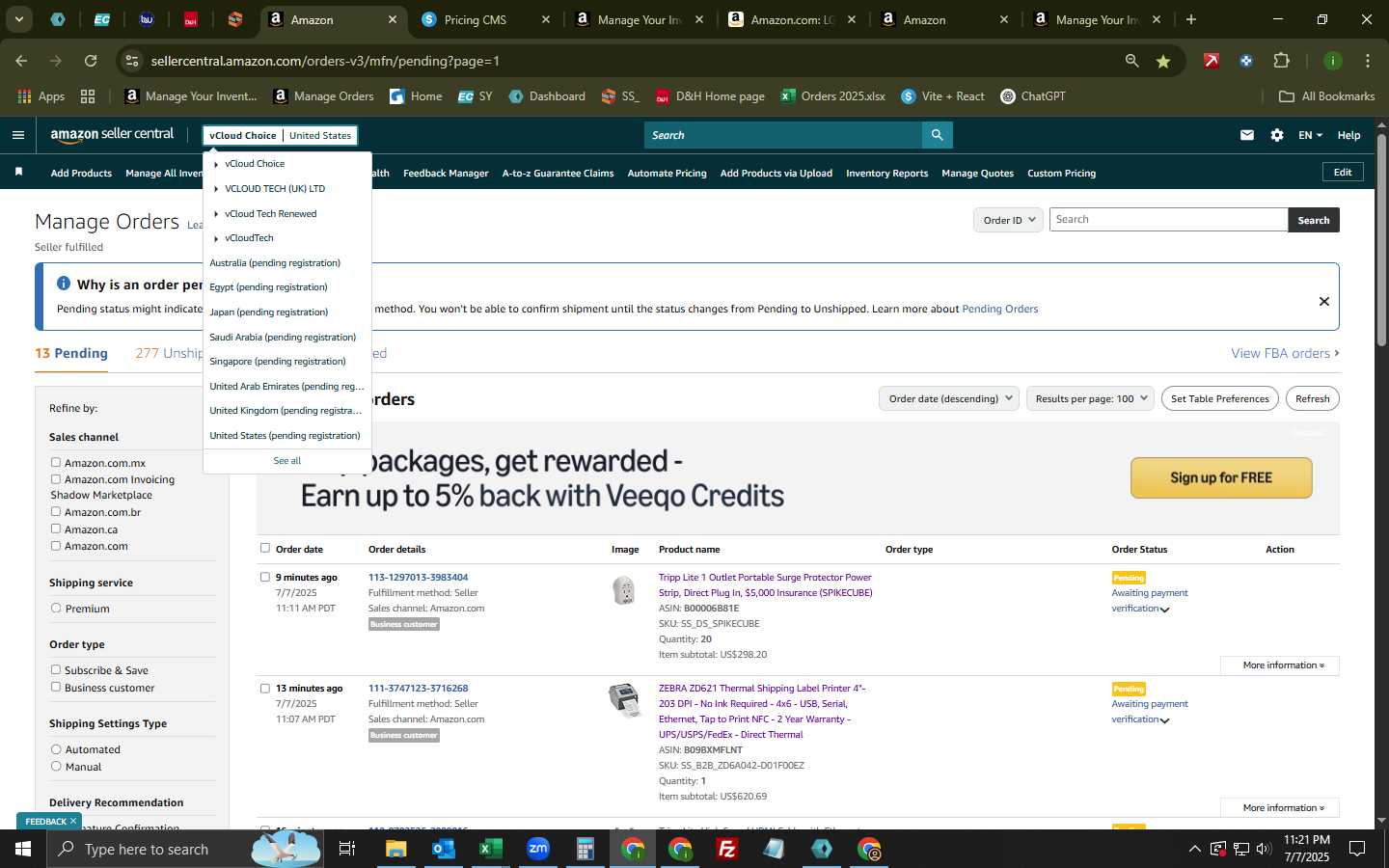1389x868 pixels.
Task: Expand the vCloudTech account entry
Action: coord(216,238)
